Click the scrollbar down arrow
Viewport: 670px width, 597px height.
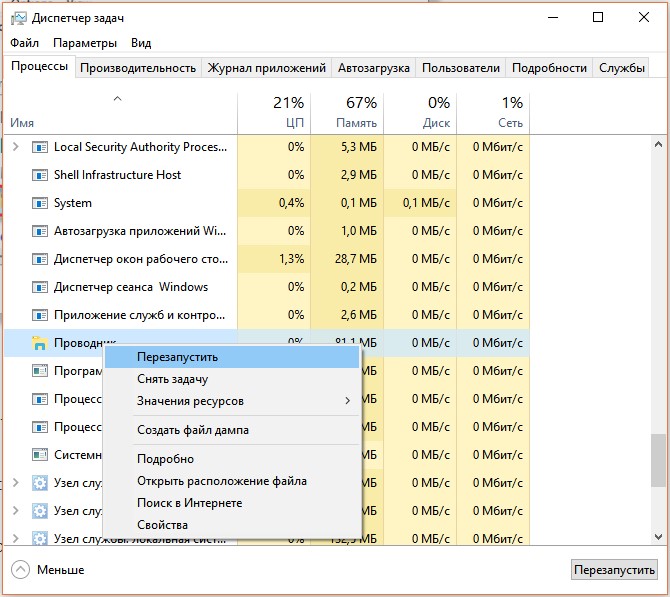pyautogui.click(x=658, y=536)
